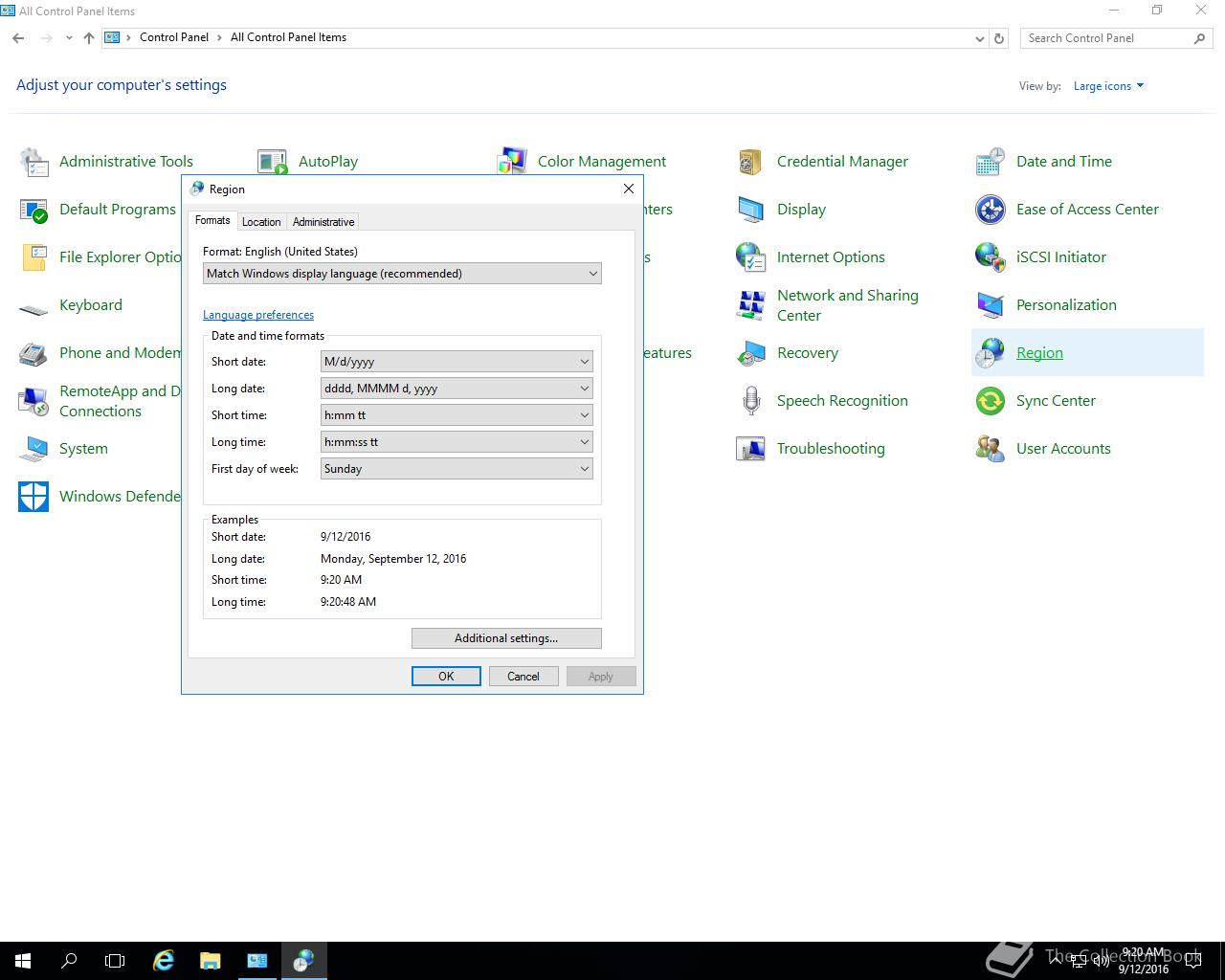Image resolution: width=1225 pixels, height=980 pixels.
Task: Switch to the Location tab
Action: [261, 222]
